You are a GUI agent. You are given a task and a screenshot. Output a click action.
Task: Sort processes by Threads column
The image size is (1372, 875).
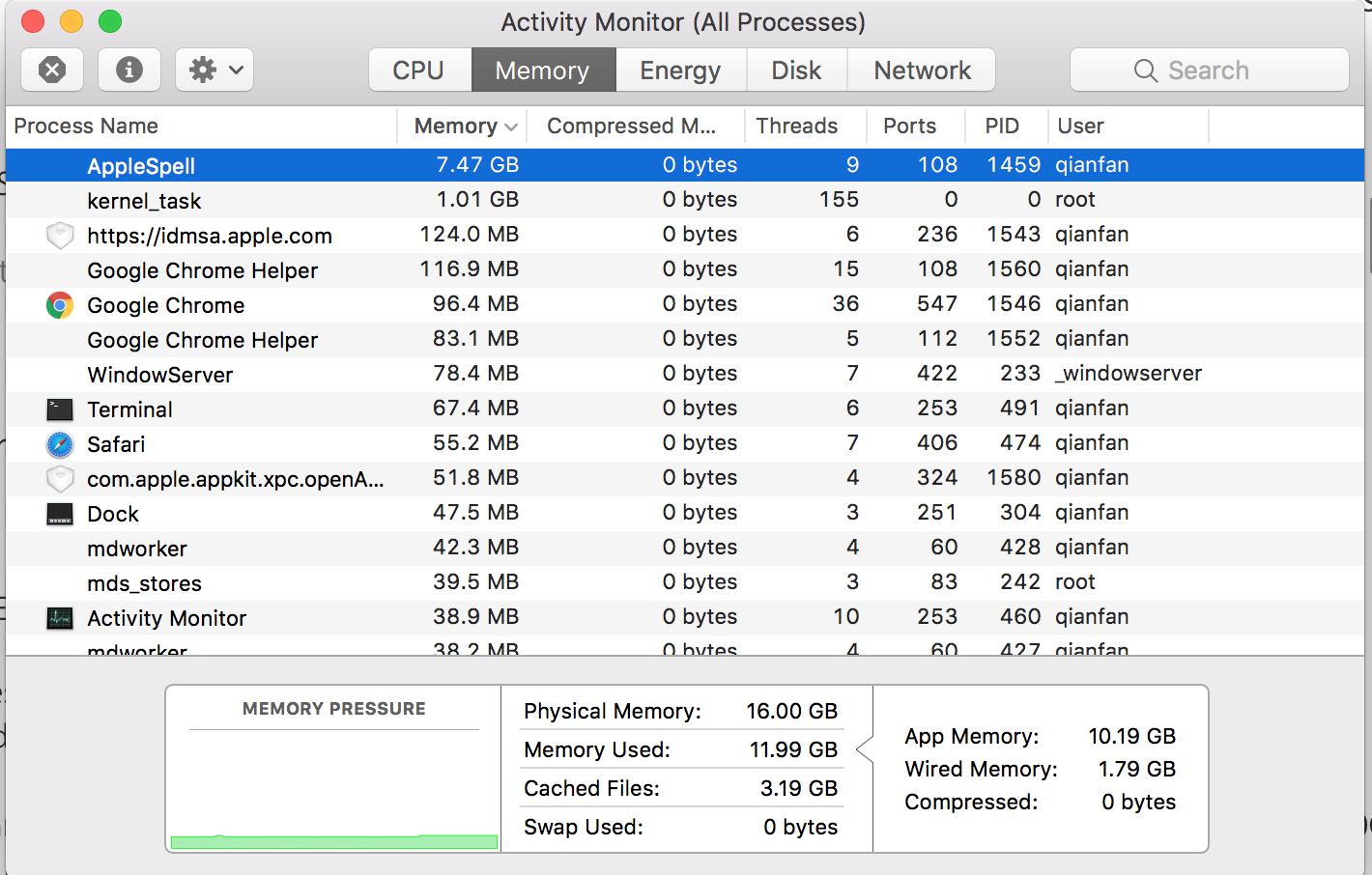click(796, 127)
